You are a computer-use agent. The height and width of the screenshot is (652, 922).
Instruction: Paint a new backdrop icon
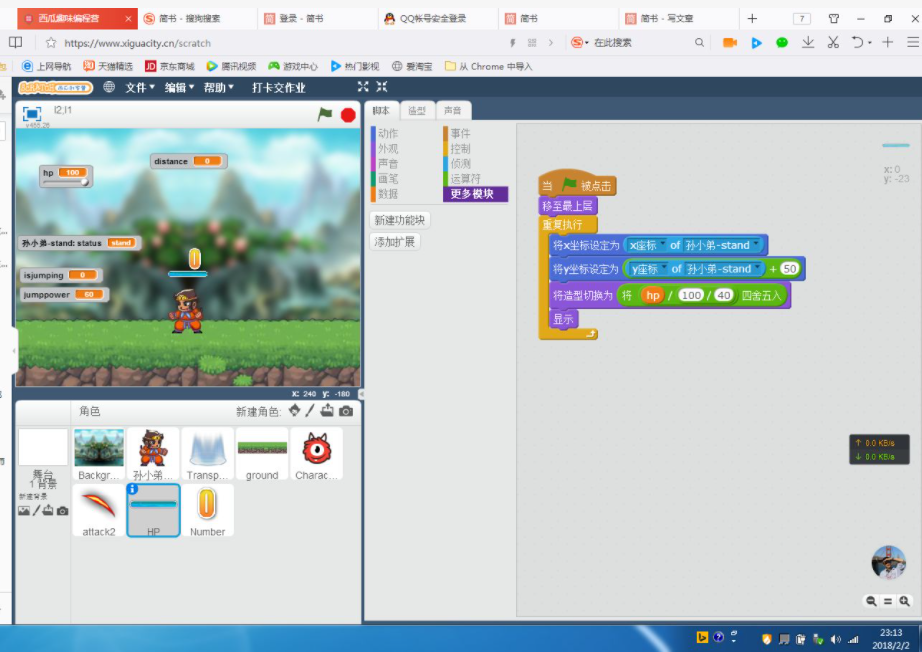click(36, 510)
